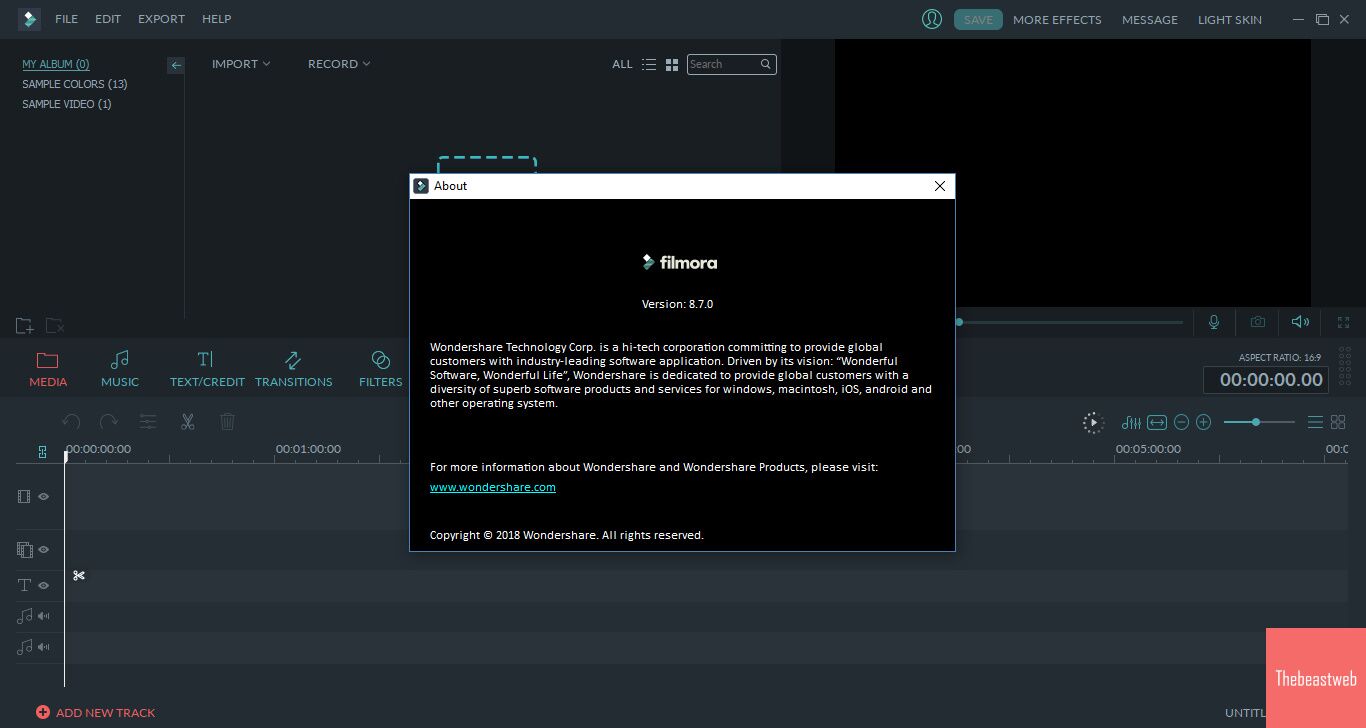The image size is (1366, 728).
Task: Redo the last action
Action: pyautogui.click(x=109, y=422)
